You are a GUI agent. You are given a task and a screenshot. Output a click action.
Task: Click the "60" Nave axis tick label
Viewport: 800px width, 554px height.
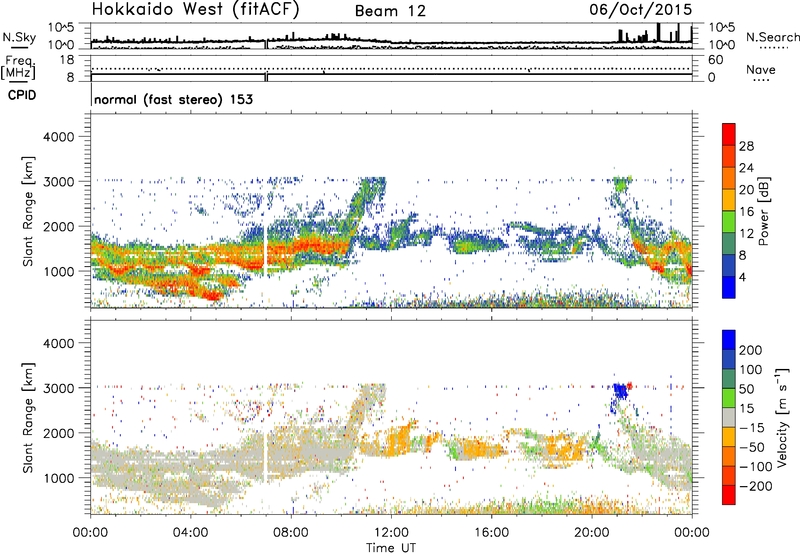[x=715, y=60]
